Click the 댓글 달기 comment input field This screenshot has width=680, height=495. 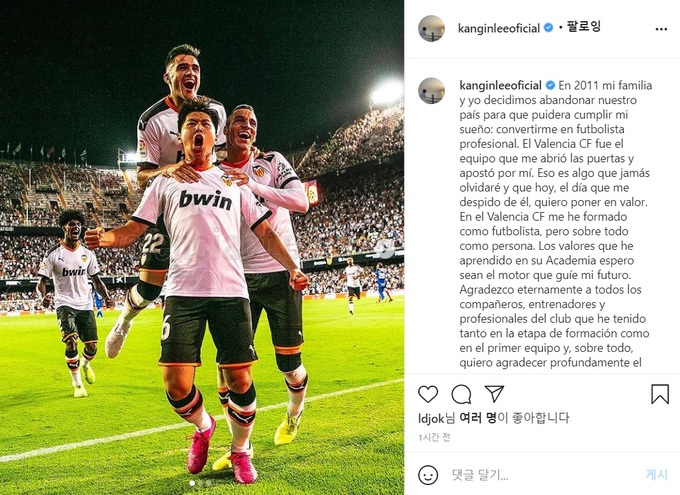542,475
